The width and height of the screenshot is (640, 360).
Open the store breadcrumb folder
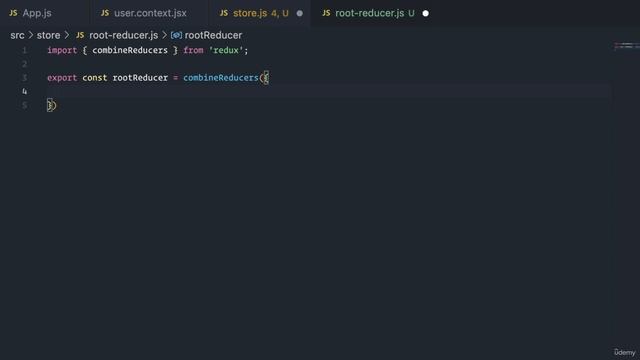click(x=48, y=36)
